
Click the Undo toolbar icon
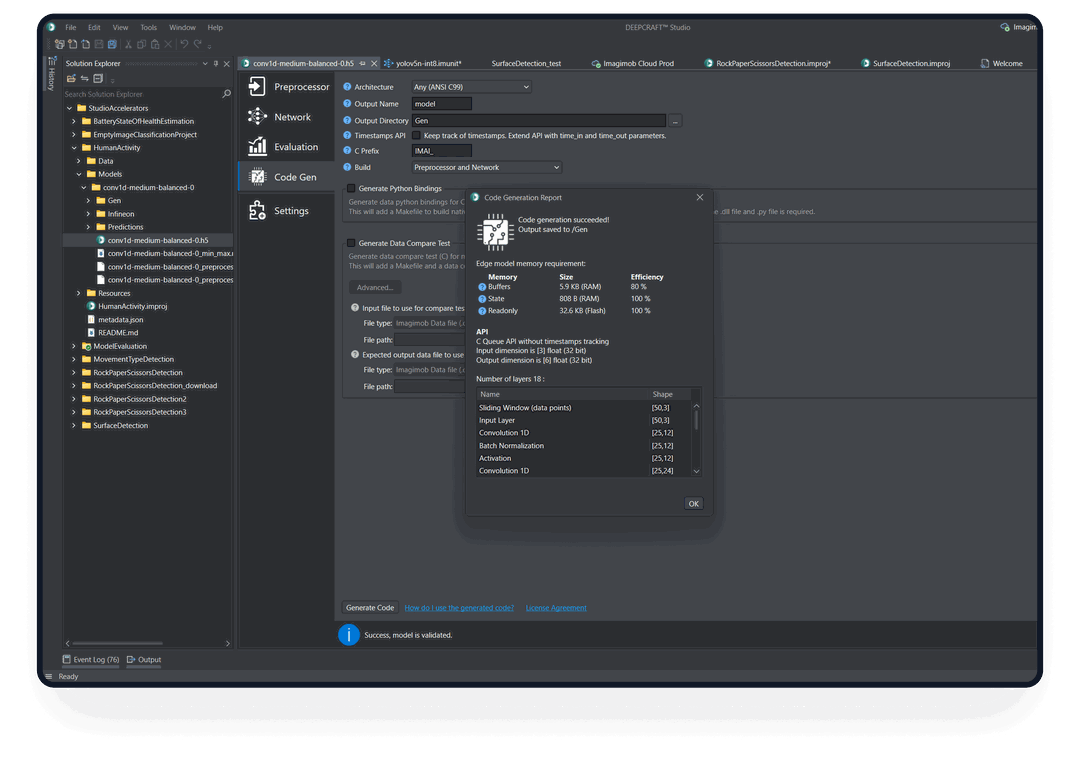184,44
